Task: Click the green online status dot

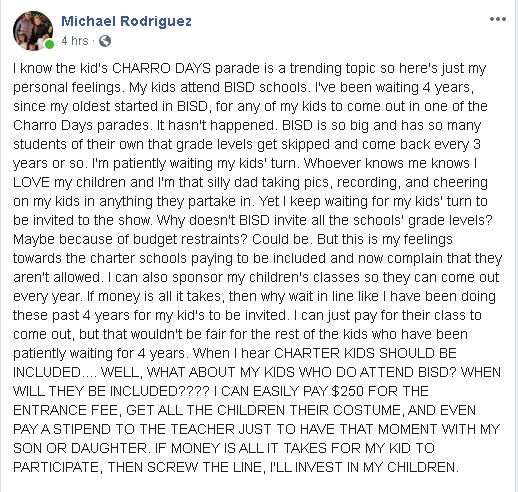Action: pyautogui.click(x=49, y=44)
